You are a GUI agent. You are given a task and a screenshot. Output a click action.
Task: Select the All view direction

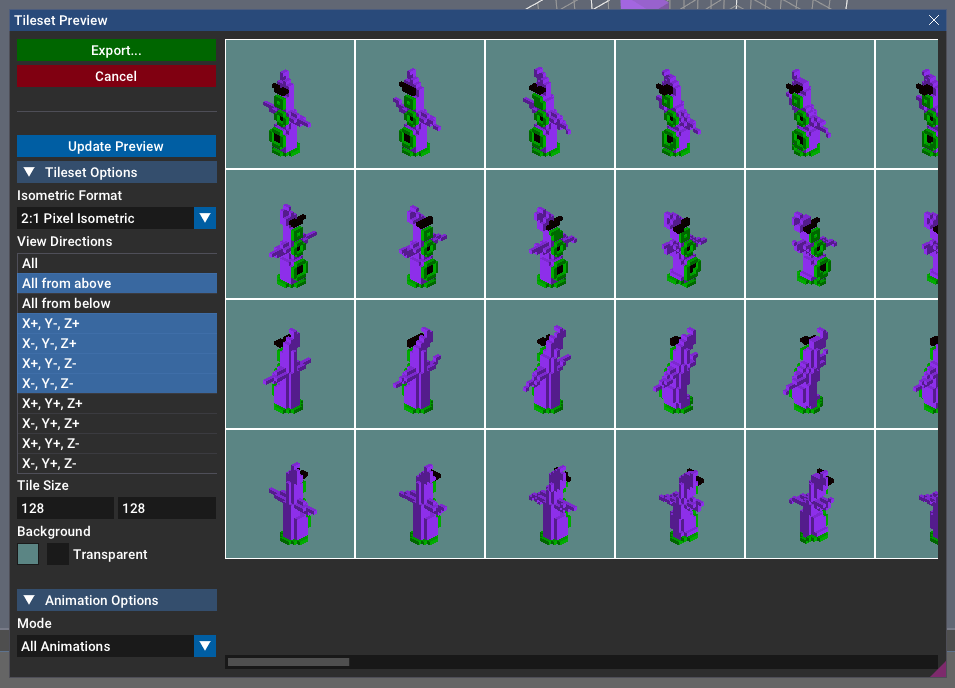[117, 264]
